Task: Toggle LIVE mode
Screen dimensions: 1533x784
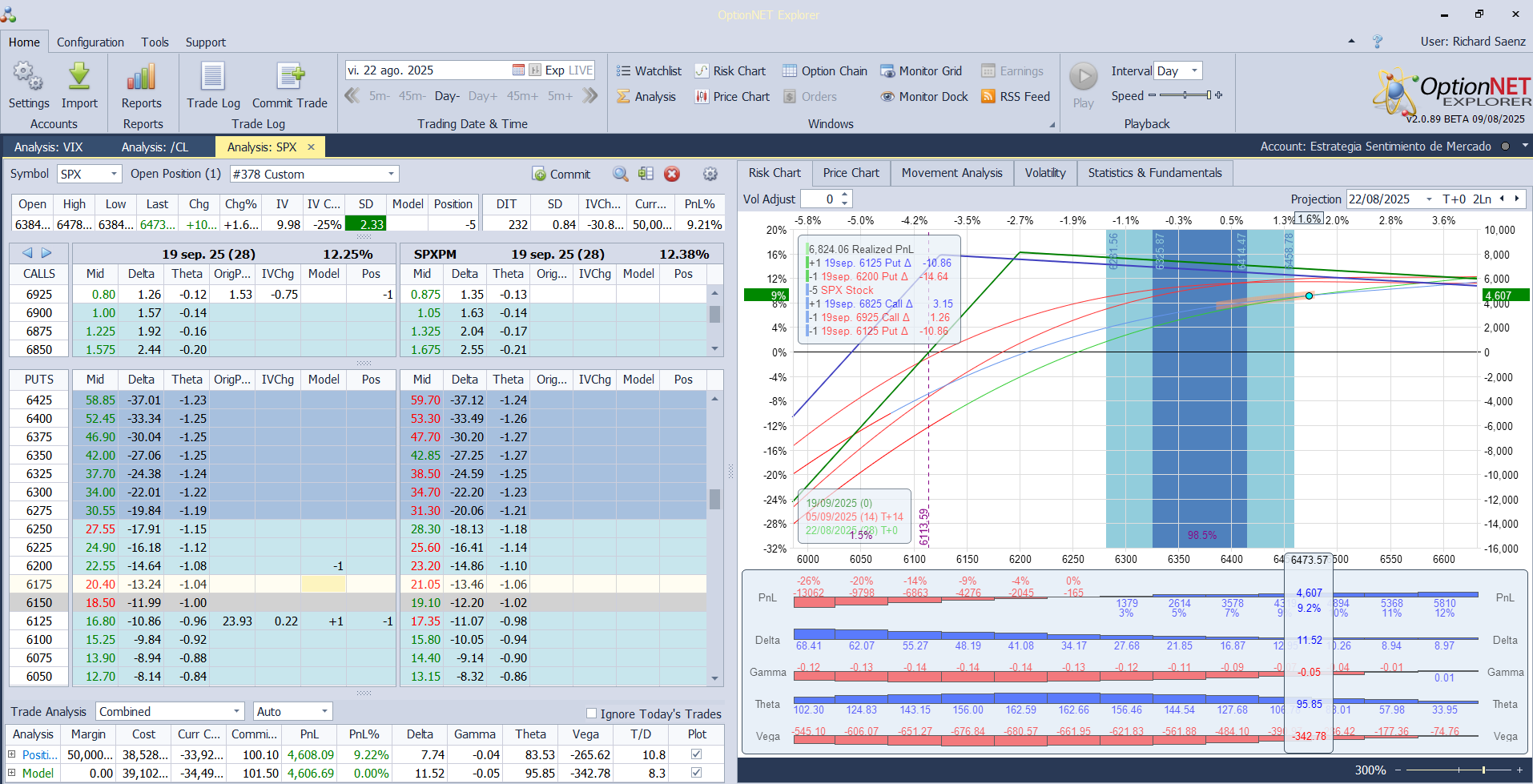Action: click(581, 70)
